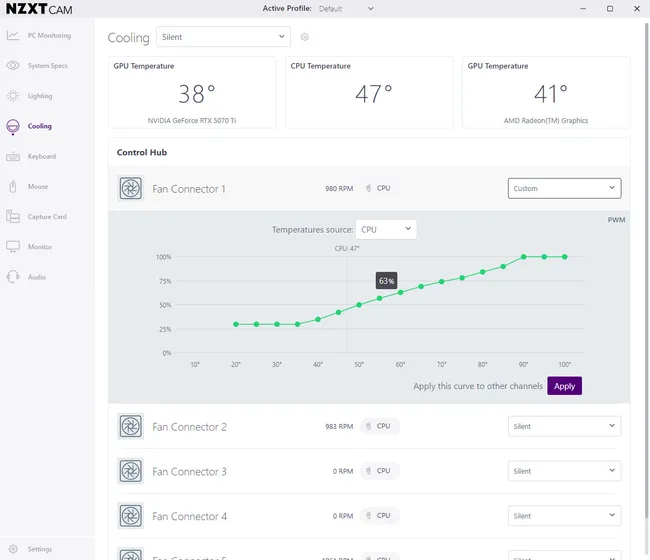Click the CPU source badge on Fan Connector 4

point(379,516)
